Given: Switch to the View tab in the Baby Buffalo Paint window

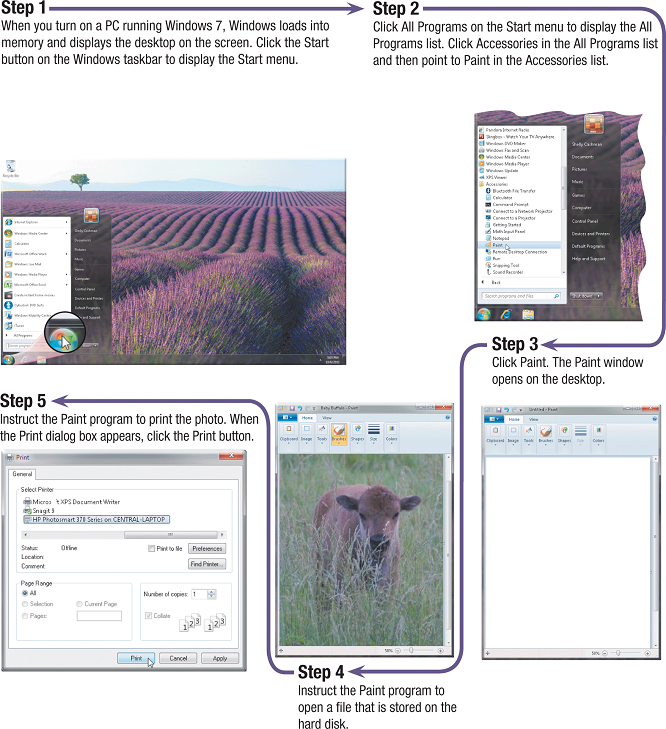Looking at the screenshot, I should (x=327, y=418).
